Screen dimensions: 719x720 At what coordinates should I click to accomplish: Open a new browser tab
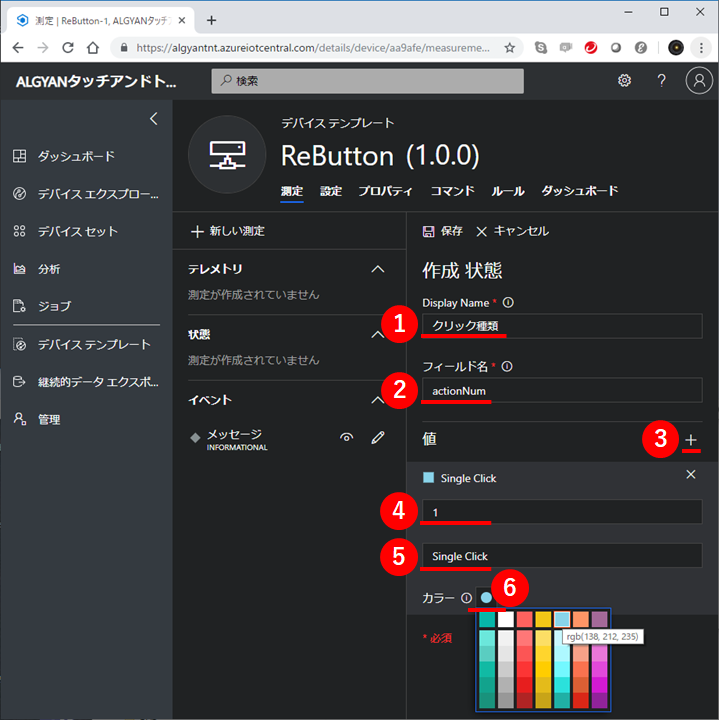[211, 20]
